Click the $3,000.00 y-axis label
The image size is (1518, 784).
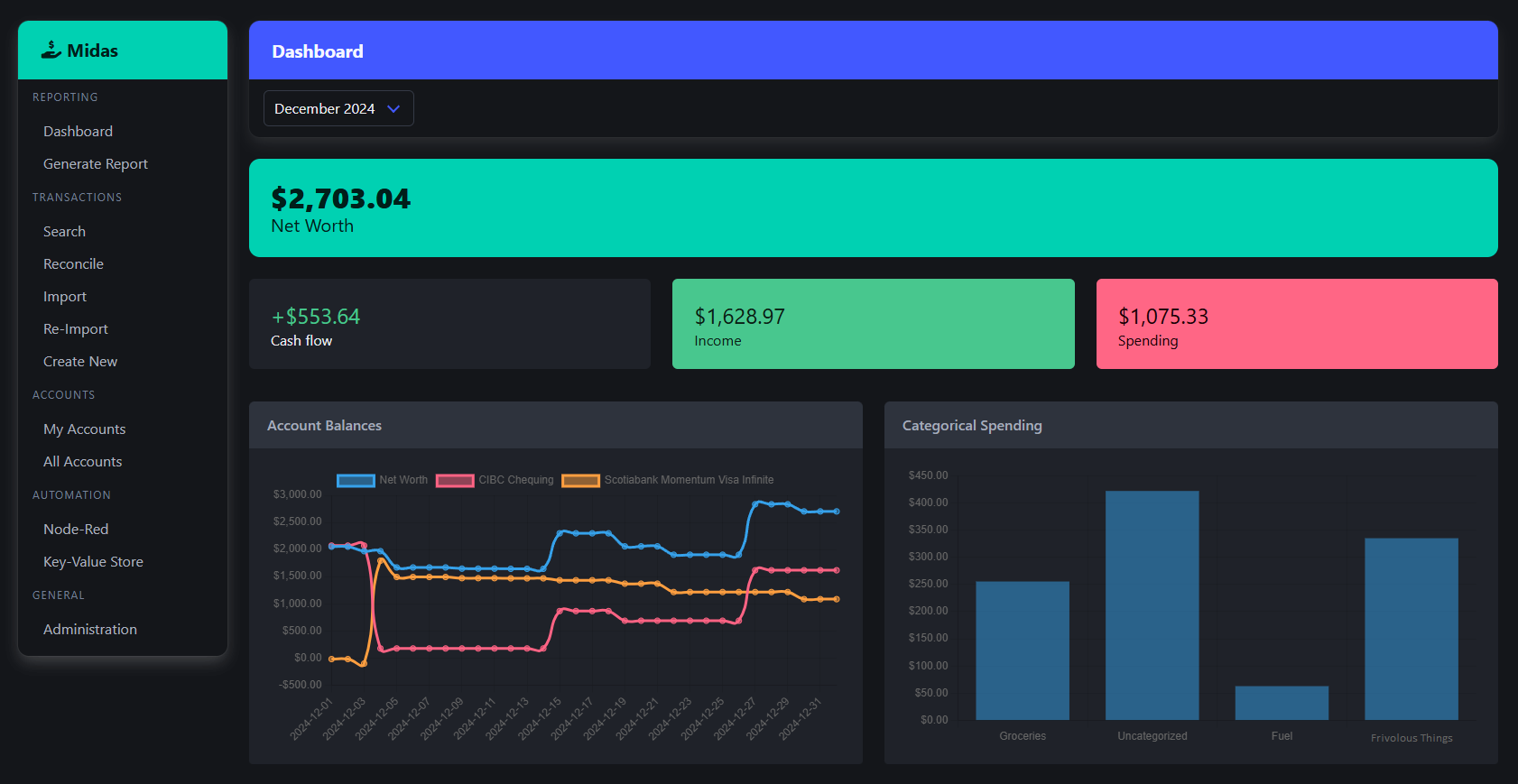point(297,494)
